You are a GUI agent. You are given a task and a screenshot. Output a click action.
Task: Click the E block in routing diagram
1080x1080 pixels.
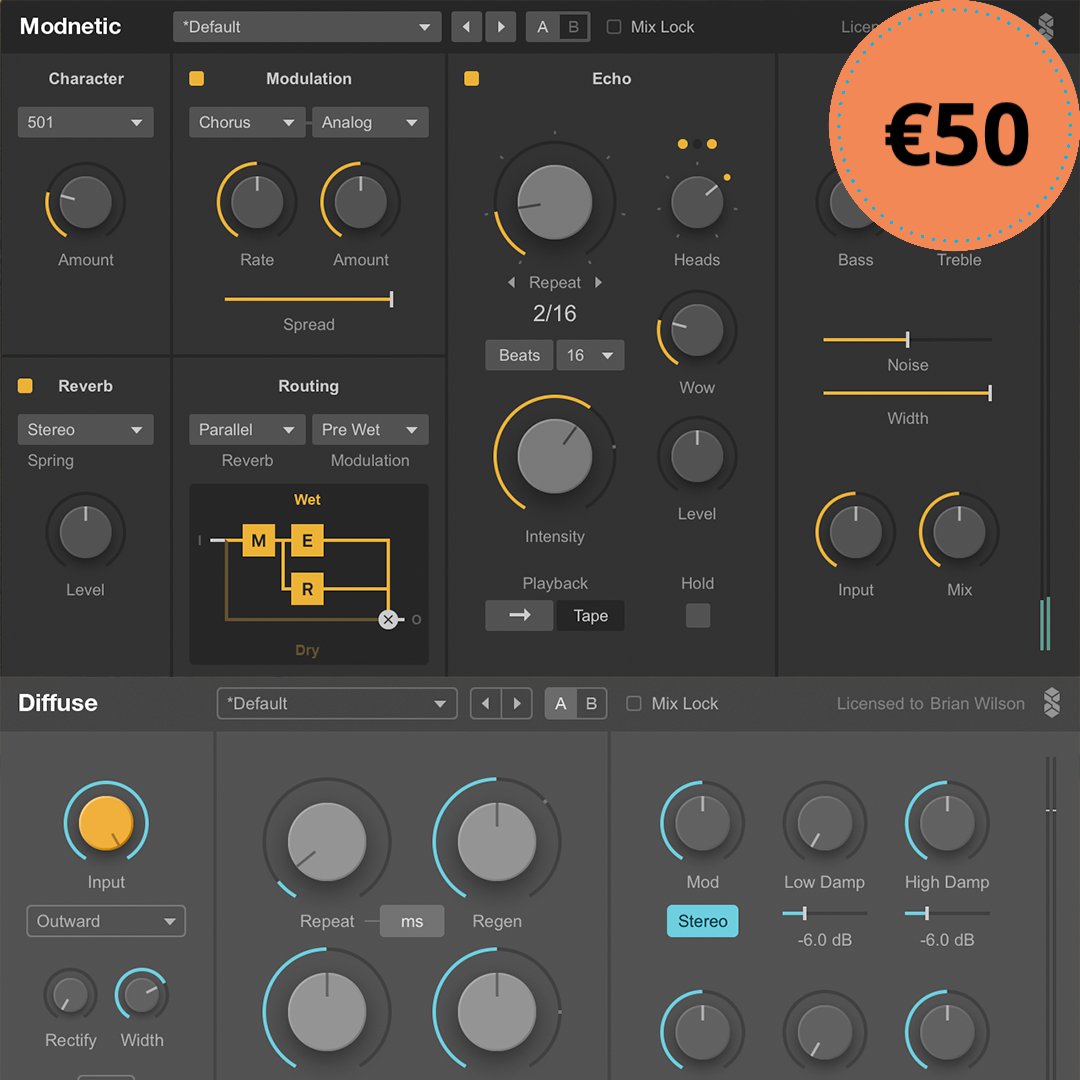307,540
